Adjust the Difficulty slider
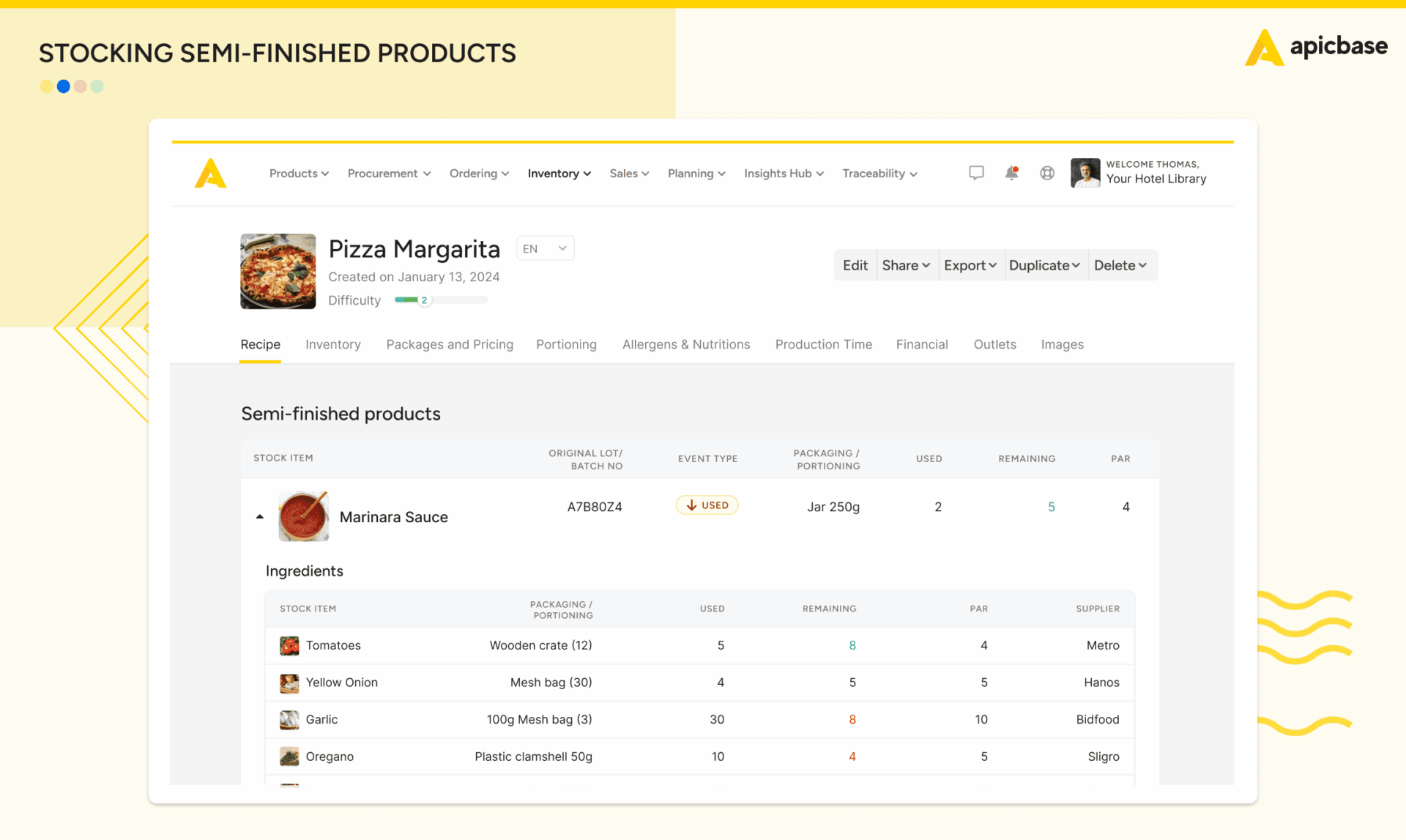The width and height of the screenshot is (1406, 840). tap(424, 300)
